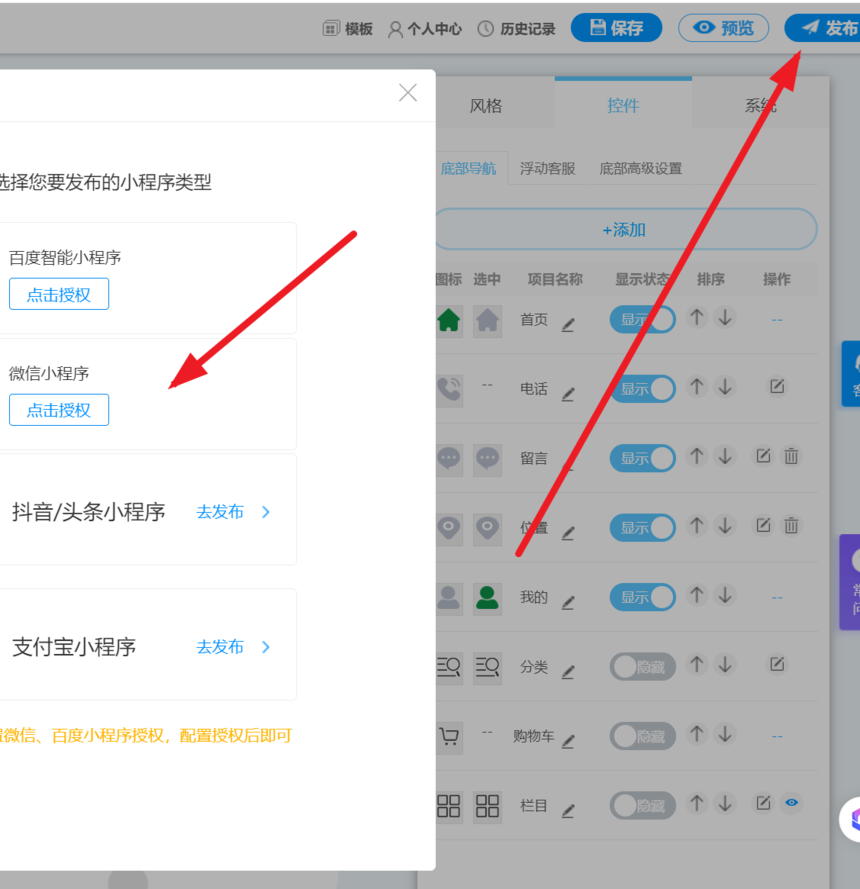Edit name pencil for 我的
The height and width of the screenshot is (889, 860).
[x=568, y=603]
